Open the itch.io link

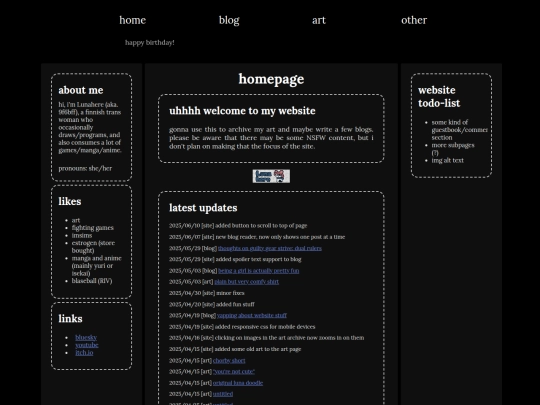pyautogui.click(x=84, y=353)
